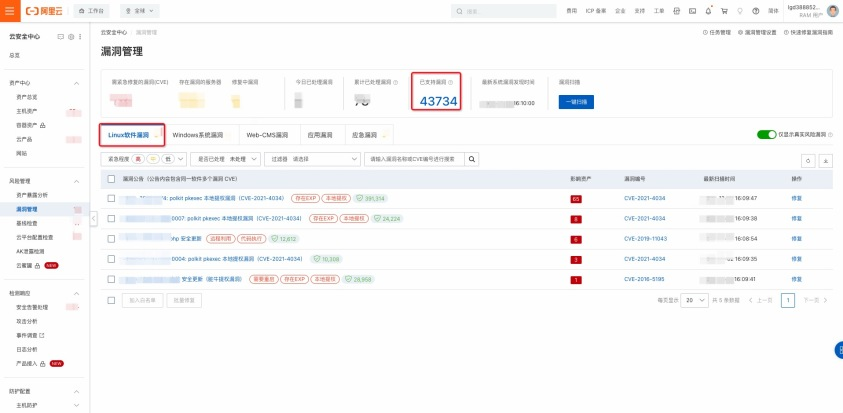This screenshot has height=413, width=843.
Task: Click the user avatar picture
Action: (x=832, y=11)
